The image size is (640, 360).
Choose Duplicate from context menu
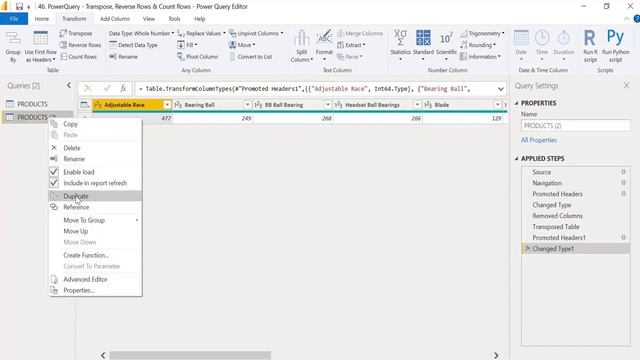(x=95, y=196)
